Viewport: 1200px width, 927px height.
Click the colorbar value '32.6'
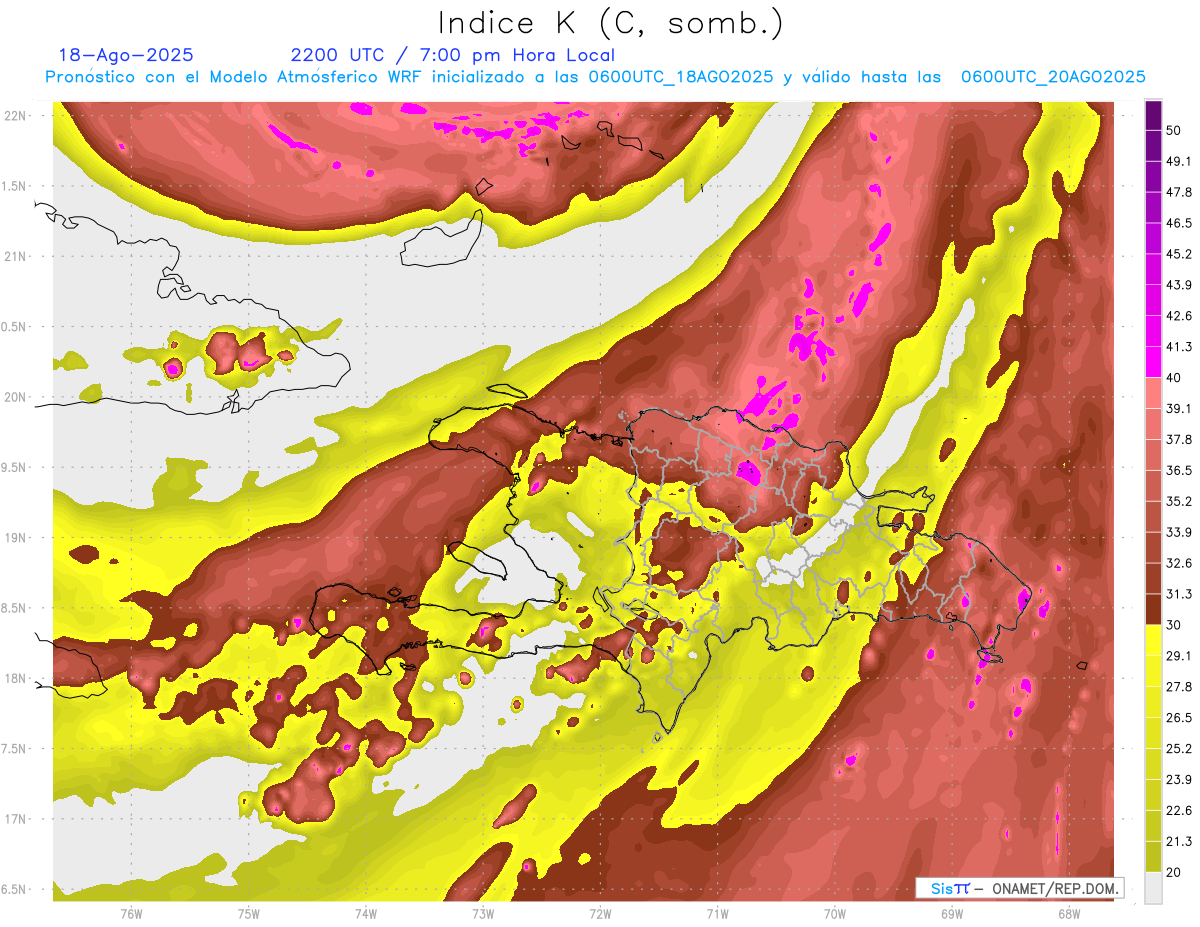pos(1179,563)
